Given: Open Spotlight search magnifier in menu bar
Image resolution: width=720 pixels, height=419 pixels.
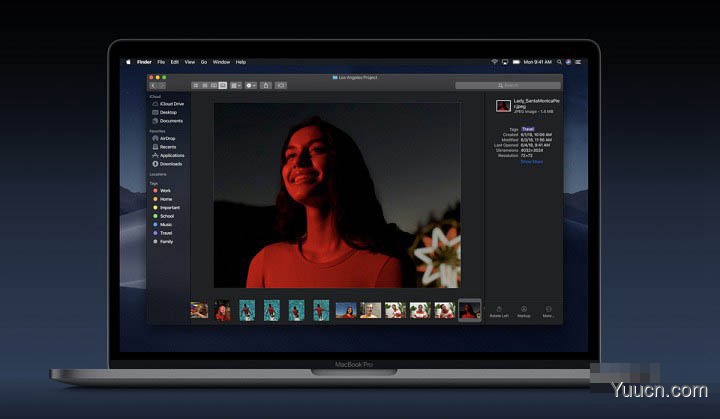Looking at the screenshot, I should (x=559, y=62).
